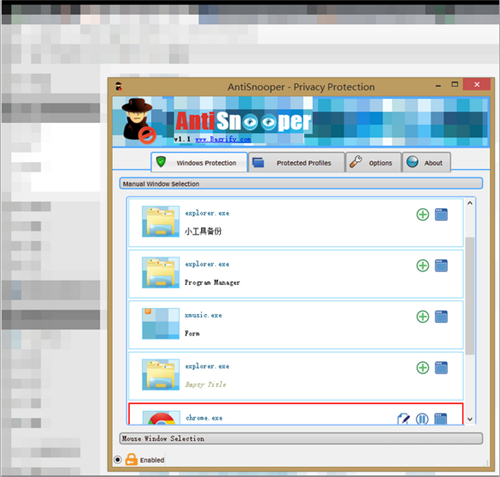Add the 小工具备份 explorer window to protection
500x477 pixels.
[423, 215]
